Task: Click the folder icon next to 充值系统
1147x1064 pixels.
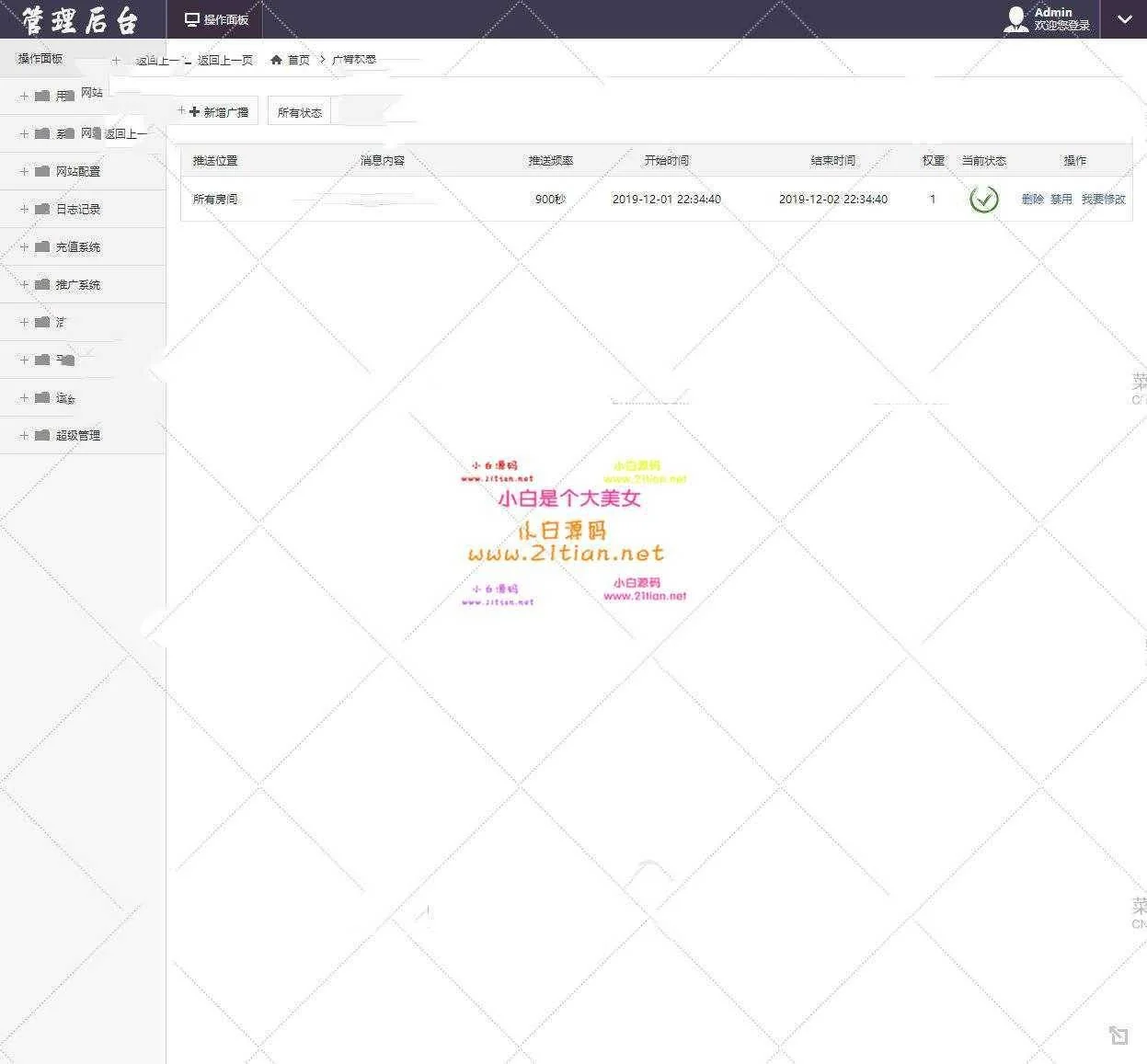Action: (42, 246)
